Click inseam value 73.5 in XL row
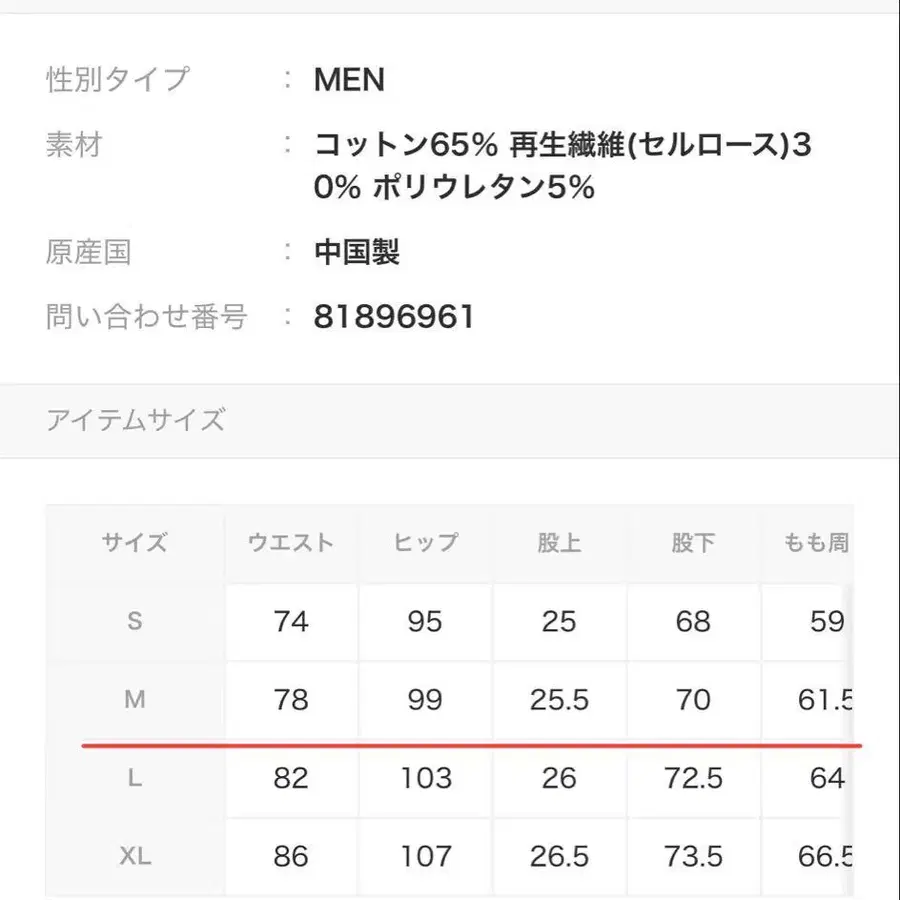 (x=693, y=856)
